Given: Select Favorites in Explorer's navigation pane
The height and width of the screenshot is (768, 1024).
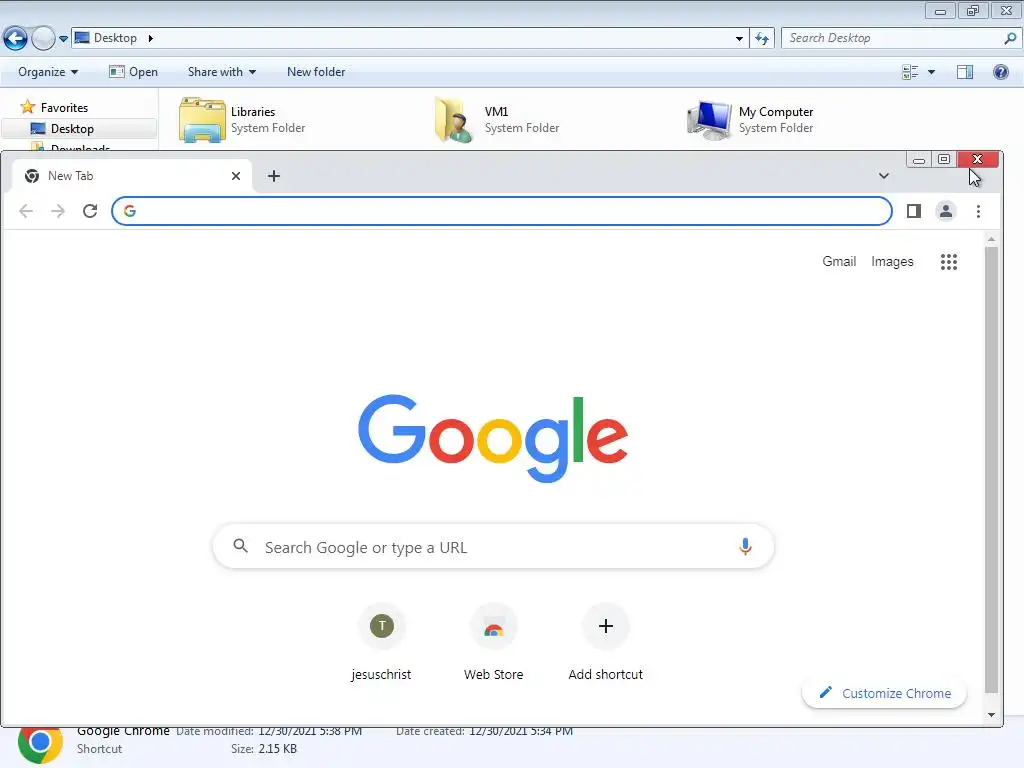Looking at the screenshot, I should 64,107.
